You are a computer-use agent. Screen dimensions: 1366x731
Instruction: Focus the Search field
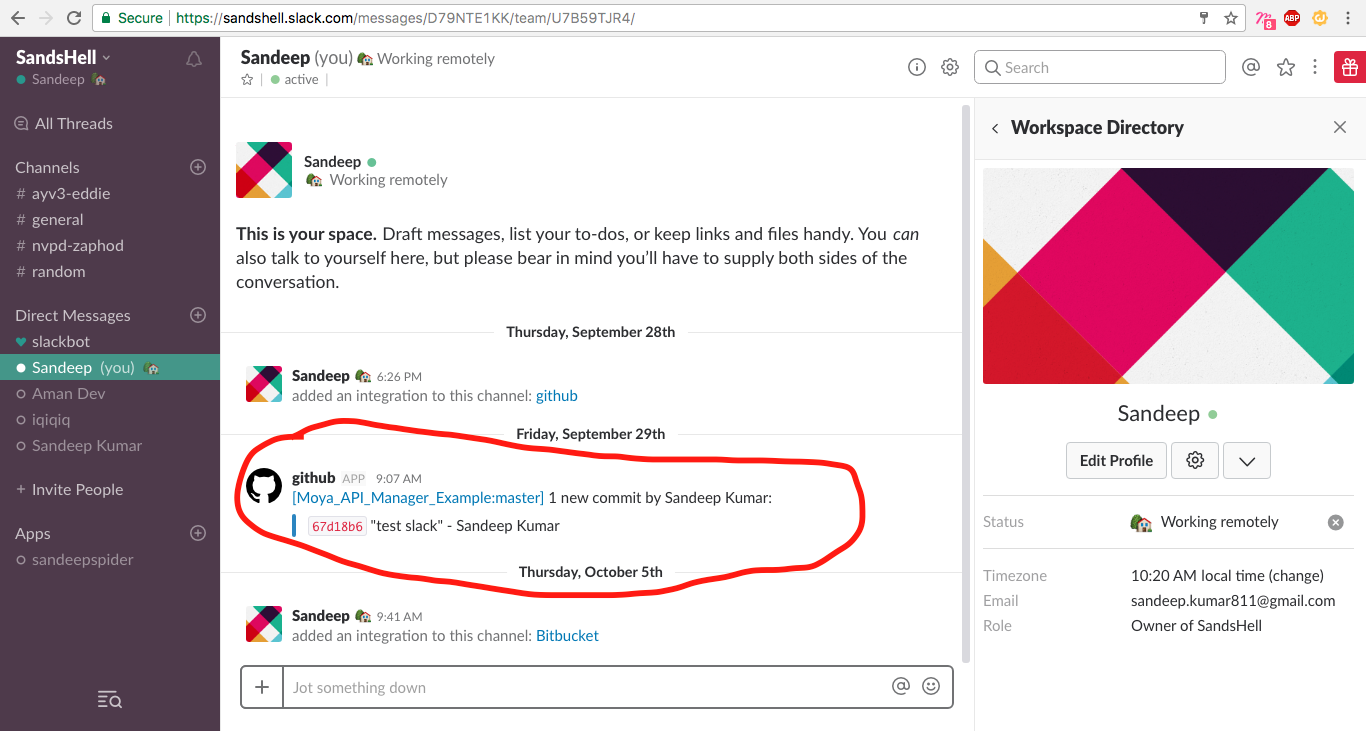[x=1099, y=67]
